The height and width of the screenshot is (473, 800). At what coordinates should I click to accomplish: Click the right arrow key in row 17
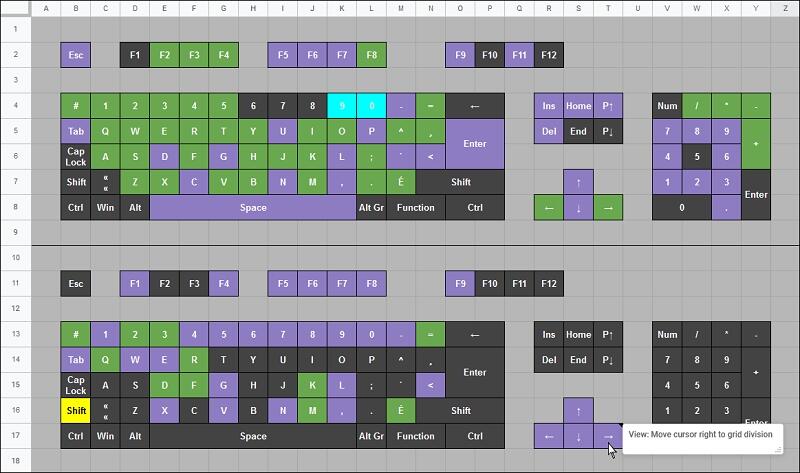[x=607, y=436]
